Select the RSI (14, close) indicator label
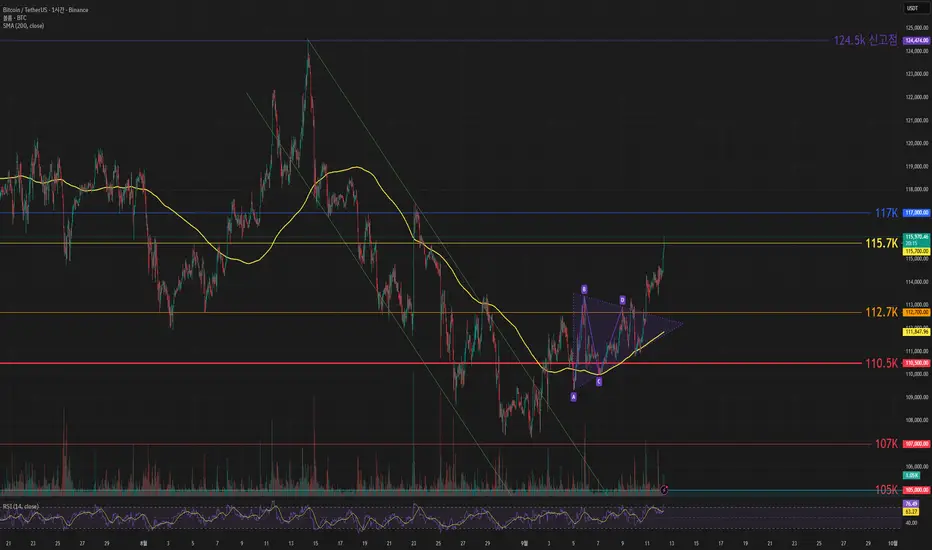932x550 pixels. click(x=21, y=507)
